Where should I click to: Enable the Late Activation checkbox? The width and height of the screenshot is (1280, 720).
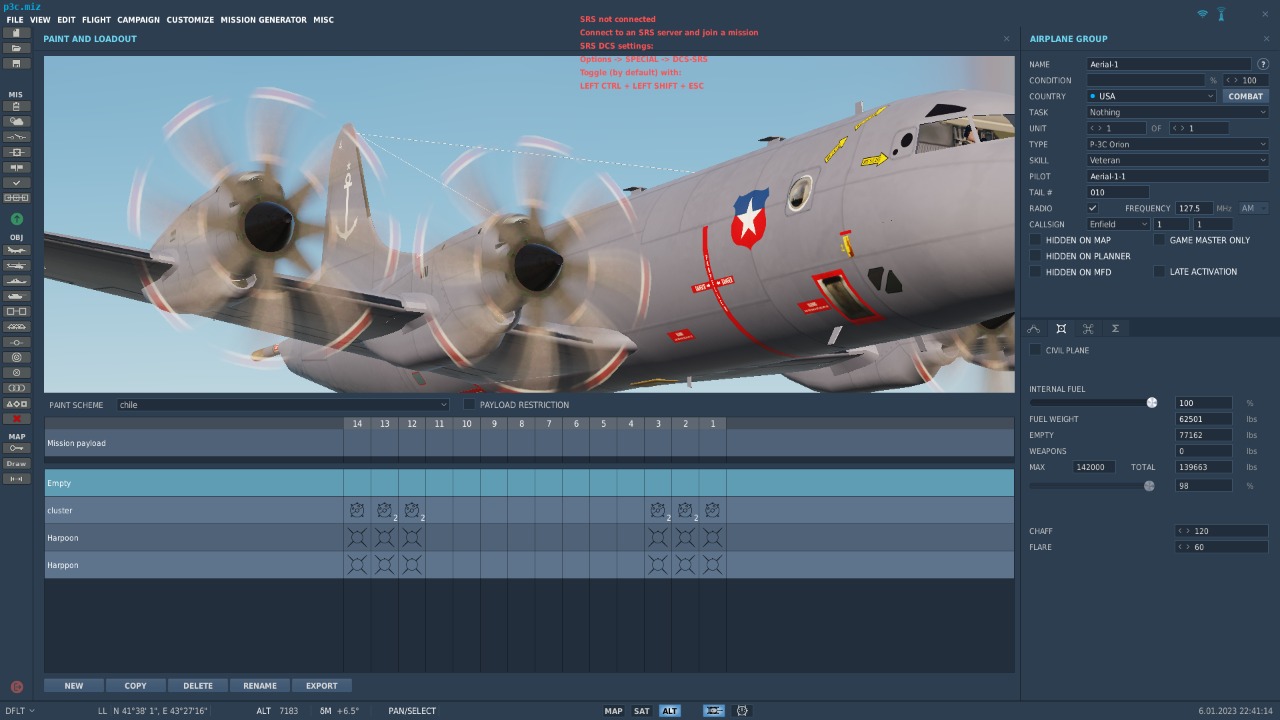point(1159,271)
